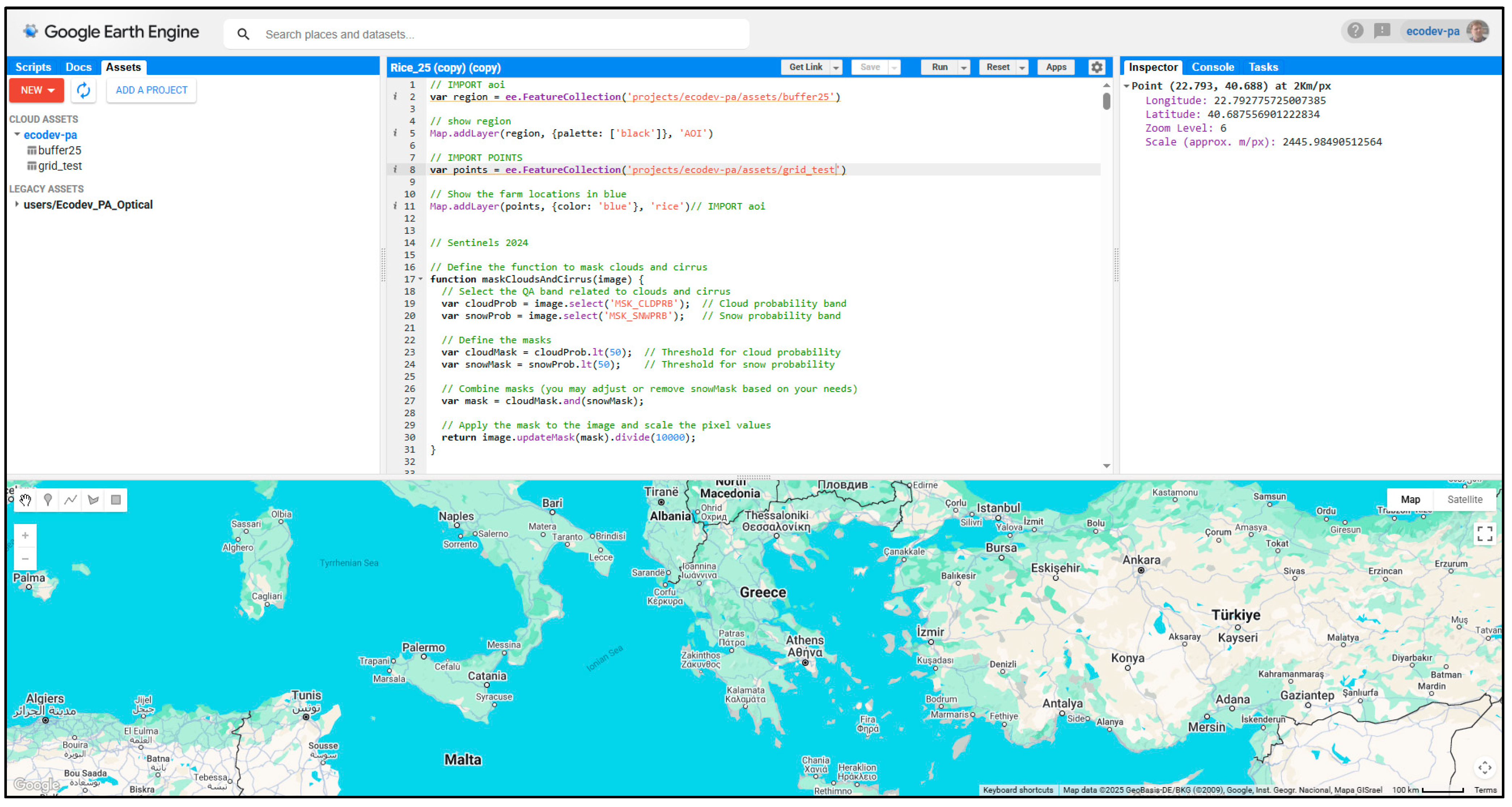Switch map to Map view

tap(1410, 499)
